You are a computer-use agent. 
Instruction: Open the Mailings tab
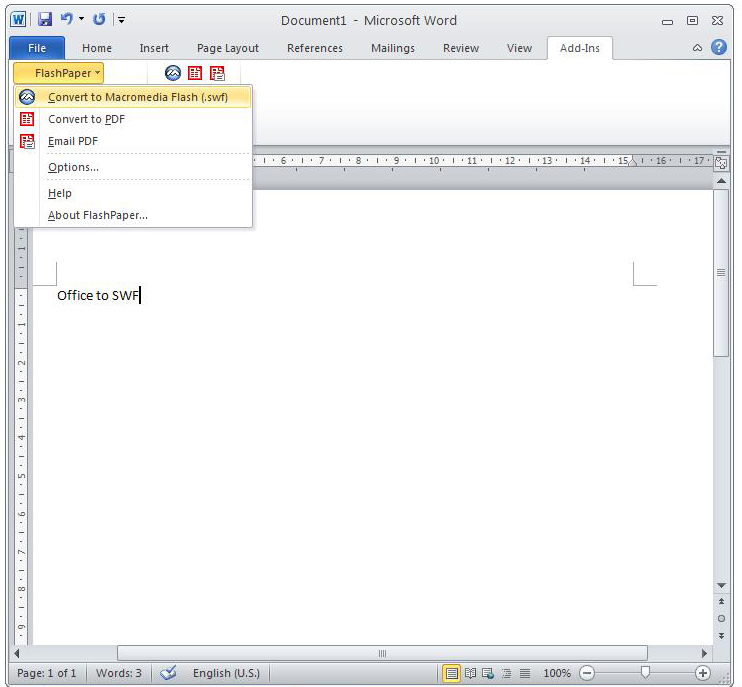[x=393, y=48]
